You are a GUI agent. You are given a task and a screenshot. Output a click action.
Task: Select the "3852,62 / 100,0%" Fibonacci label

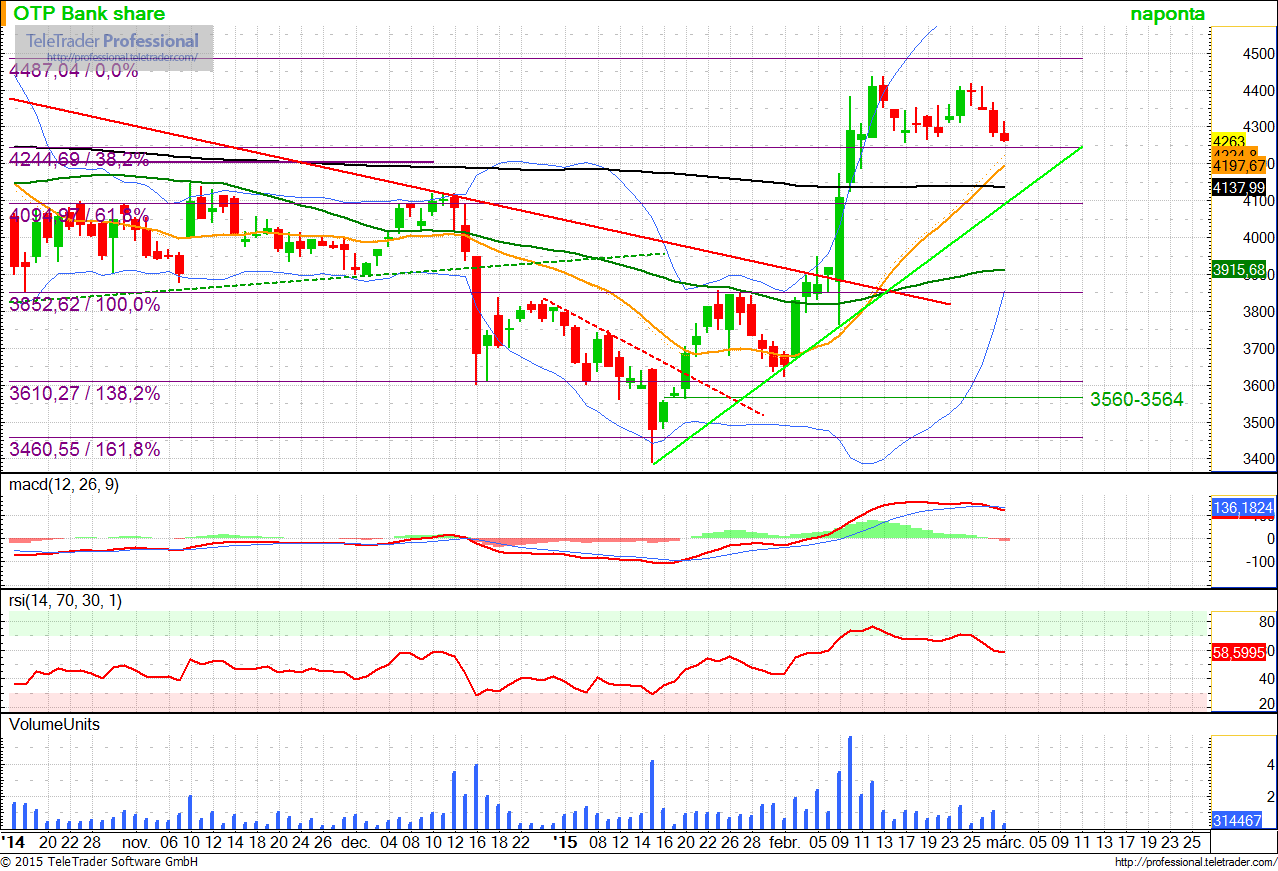click(85, 305)
